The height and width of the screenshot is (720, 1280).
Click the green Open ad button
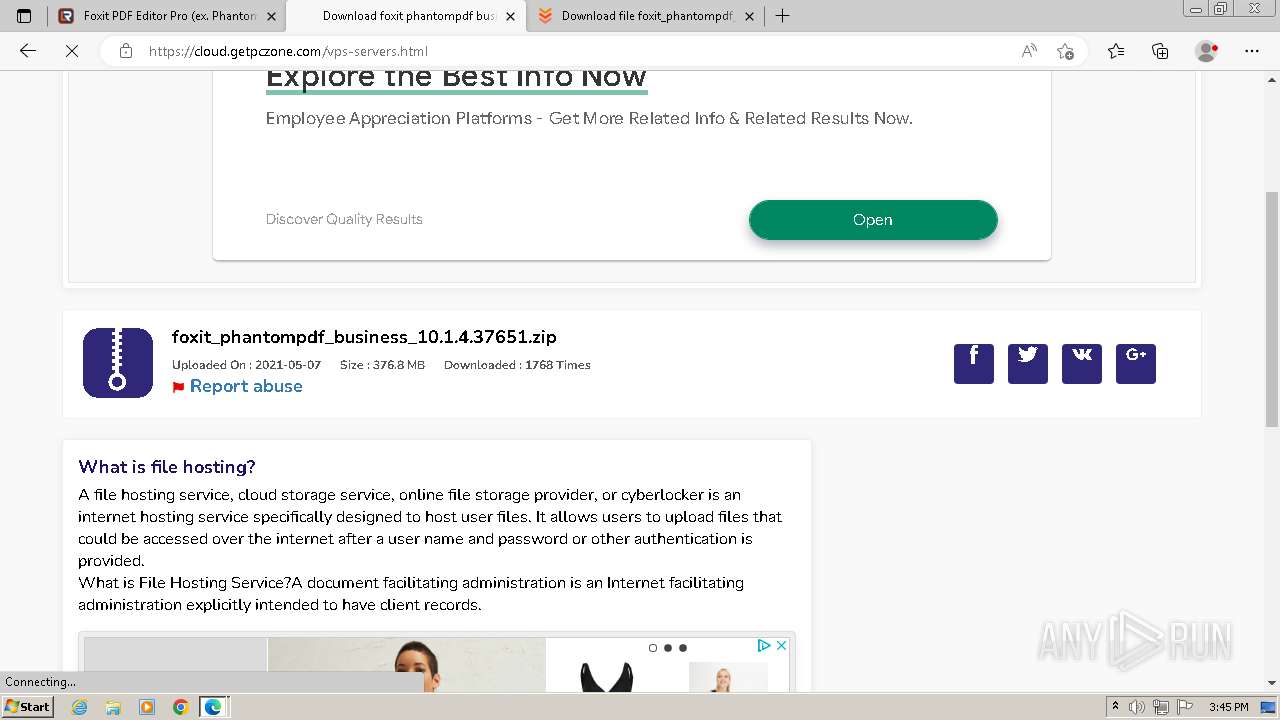pos(873,220)
